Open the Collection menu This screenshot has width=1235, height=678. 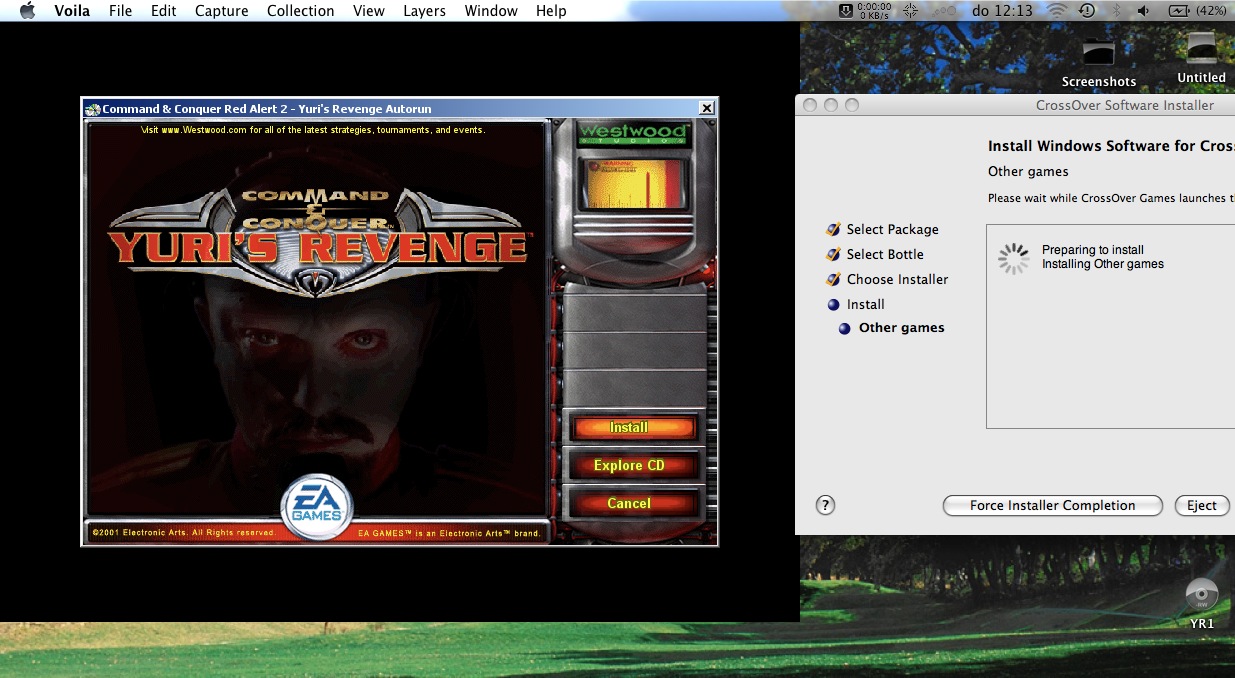pyautogui.click(x=300, y=11)
